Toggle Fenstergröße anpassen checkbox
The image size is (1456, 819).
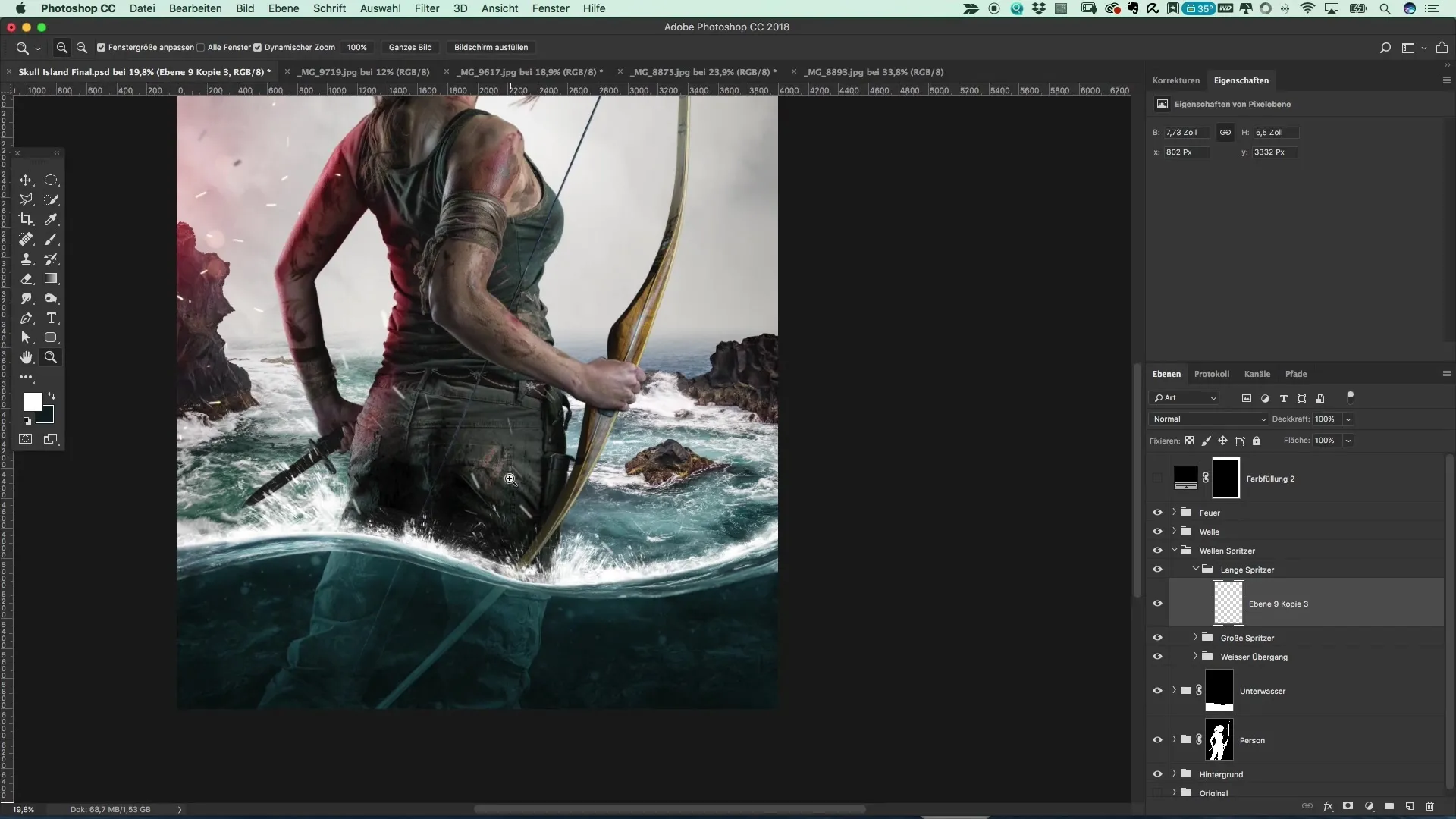tap(101, 47)
